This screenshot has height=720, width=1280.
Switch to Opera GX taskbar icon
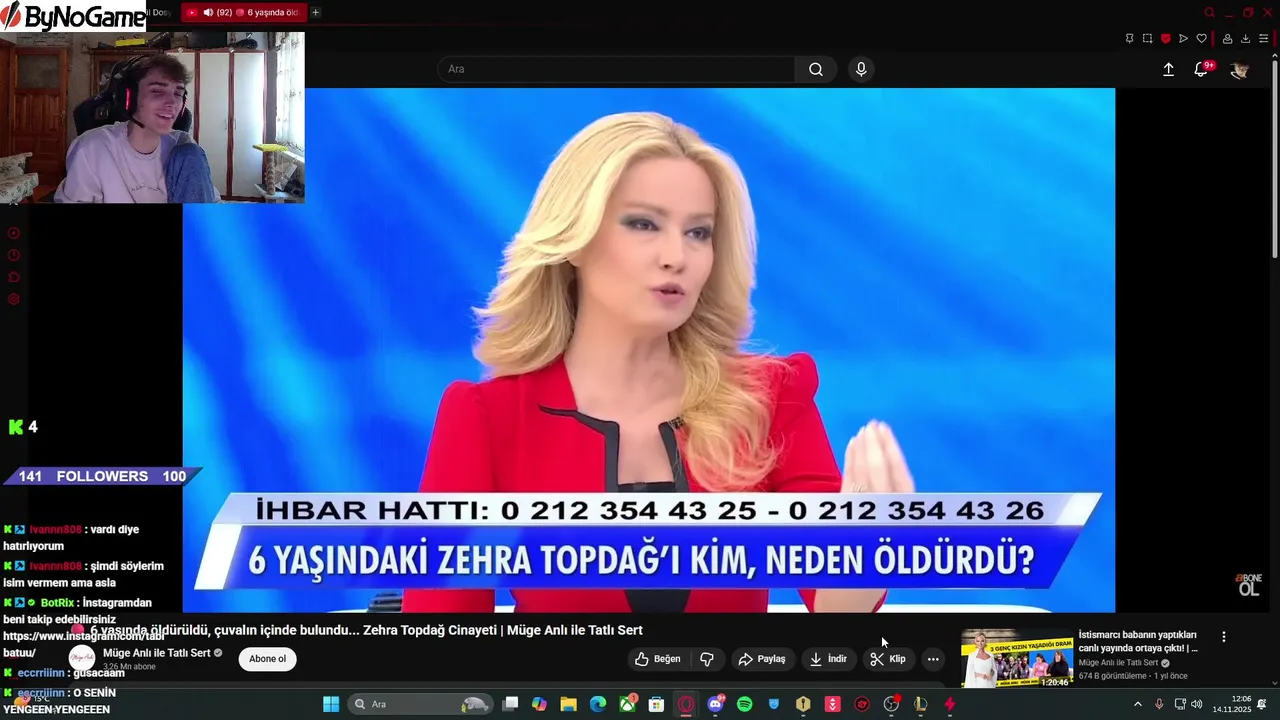(x=686, y=704)
